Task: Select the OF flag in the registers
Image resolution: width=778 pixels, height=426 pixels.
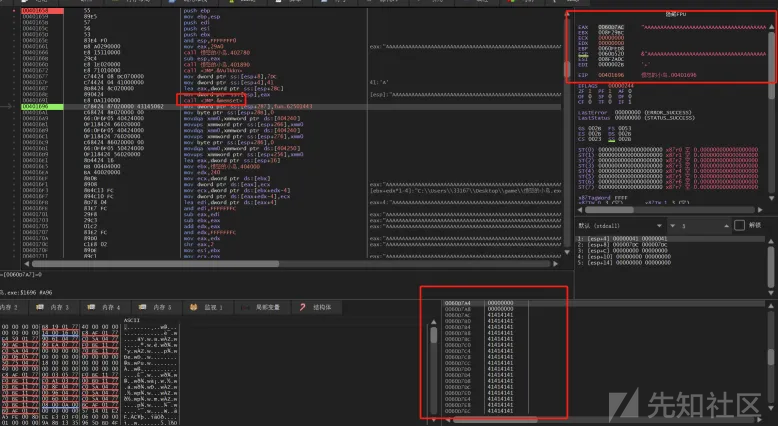Action: pos(584,97)
